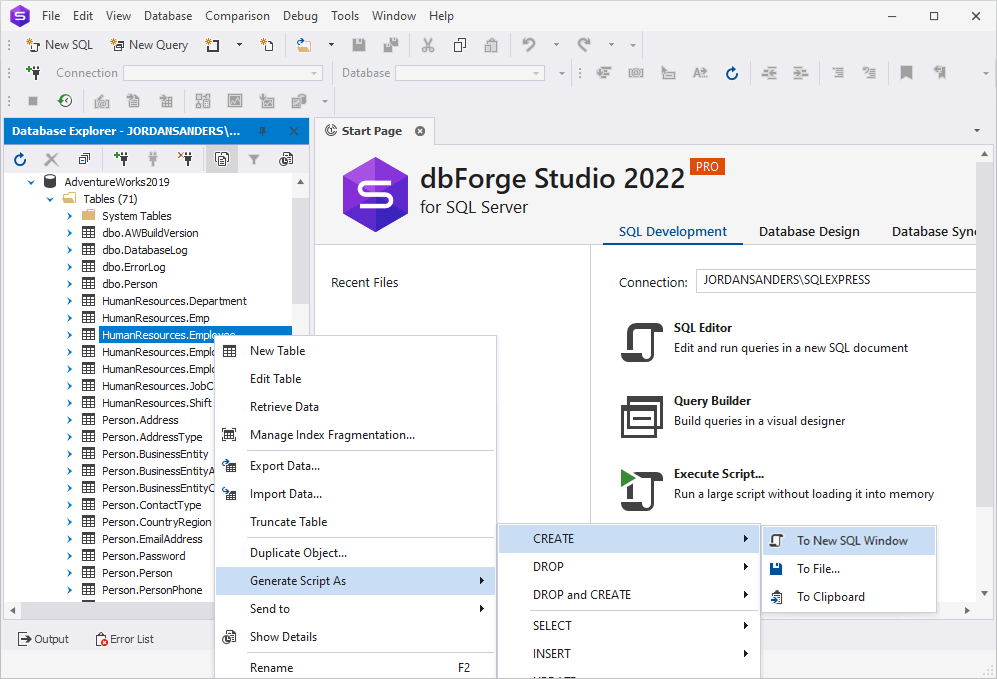The image size is (997, 679).
Task: Pin the Database Explorer panel
Action: click(x=263, y=131)
